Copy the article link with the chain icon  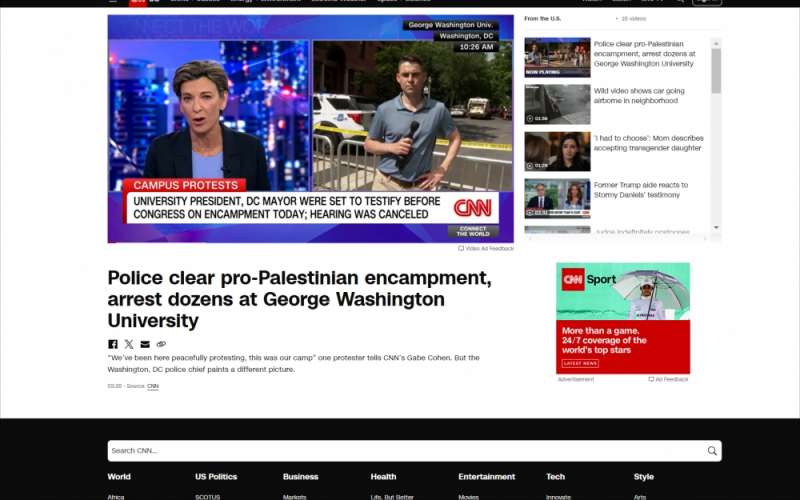pyautogui.click(x=161, y=344)
